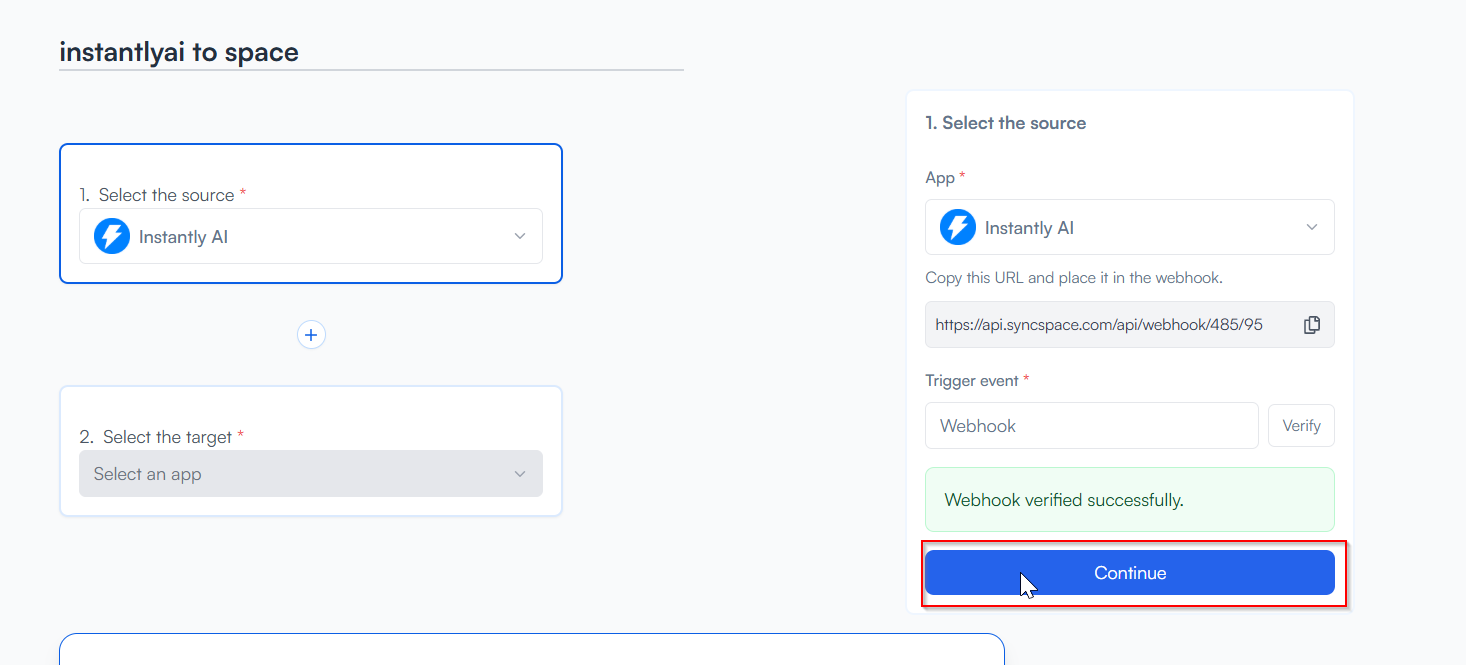Expand the source card dropdown chevron

tap(520, 237)
